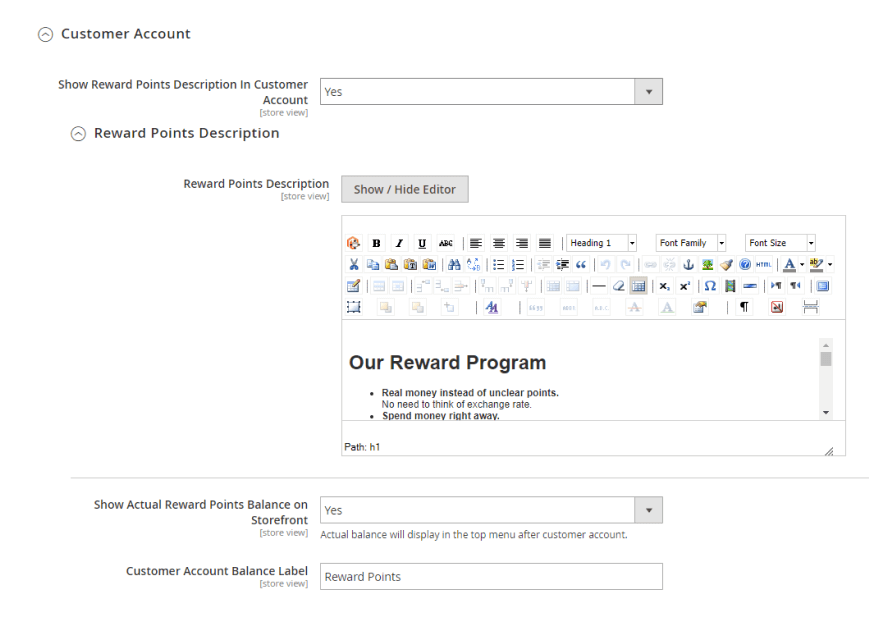Apply strikethrough (ABC) formatting
Image resolution: width=887 pixels, height=635 pixels.
click(x=446, y=243)
